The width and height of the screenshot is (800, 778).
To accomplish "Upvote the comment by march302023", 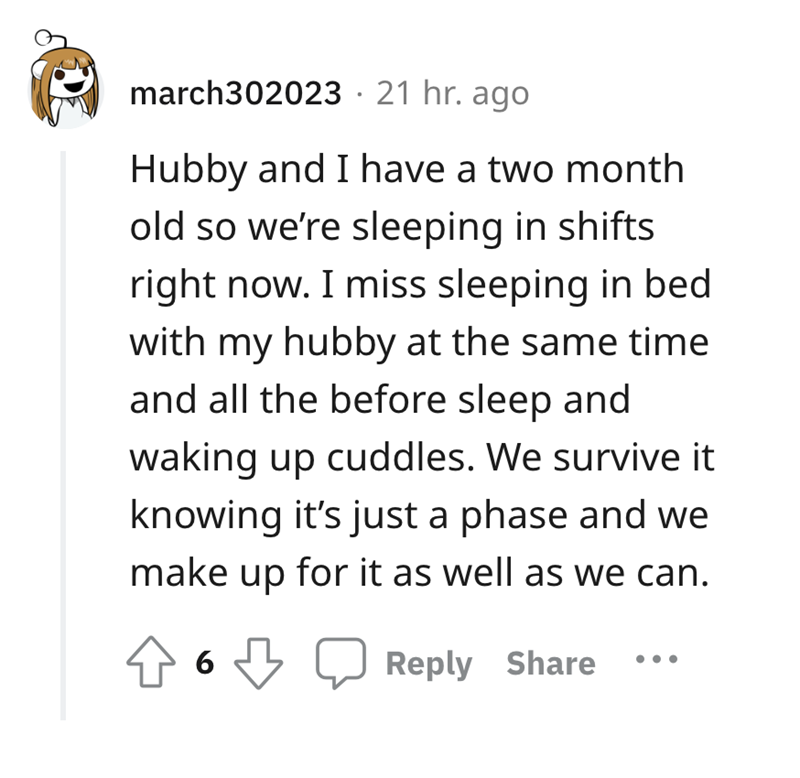I will coord(151,664).
